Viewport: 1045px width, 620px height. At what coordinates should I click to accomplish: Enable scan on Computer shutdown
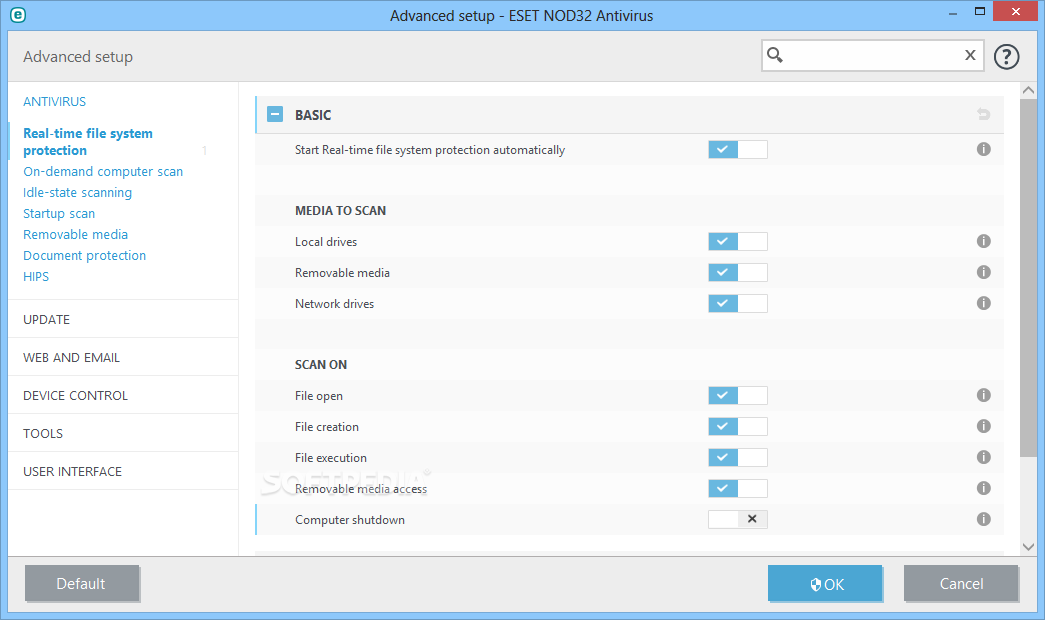pyautogui.click(x=738, y=519)
